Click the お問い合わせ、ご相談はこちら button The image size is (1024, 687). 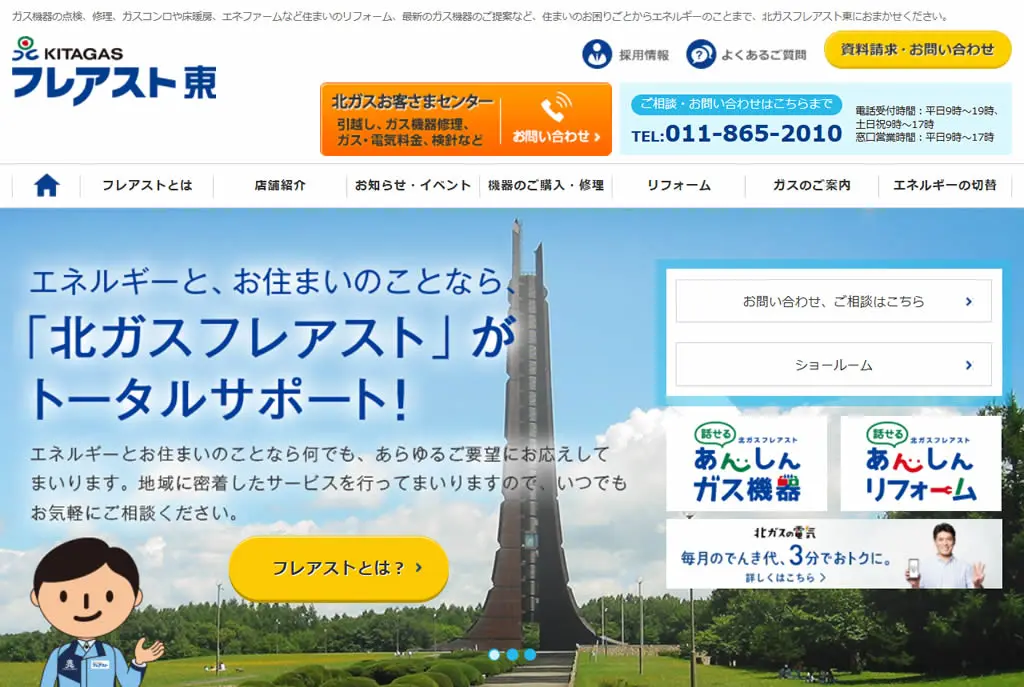click(833, 301)
